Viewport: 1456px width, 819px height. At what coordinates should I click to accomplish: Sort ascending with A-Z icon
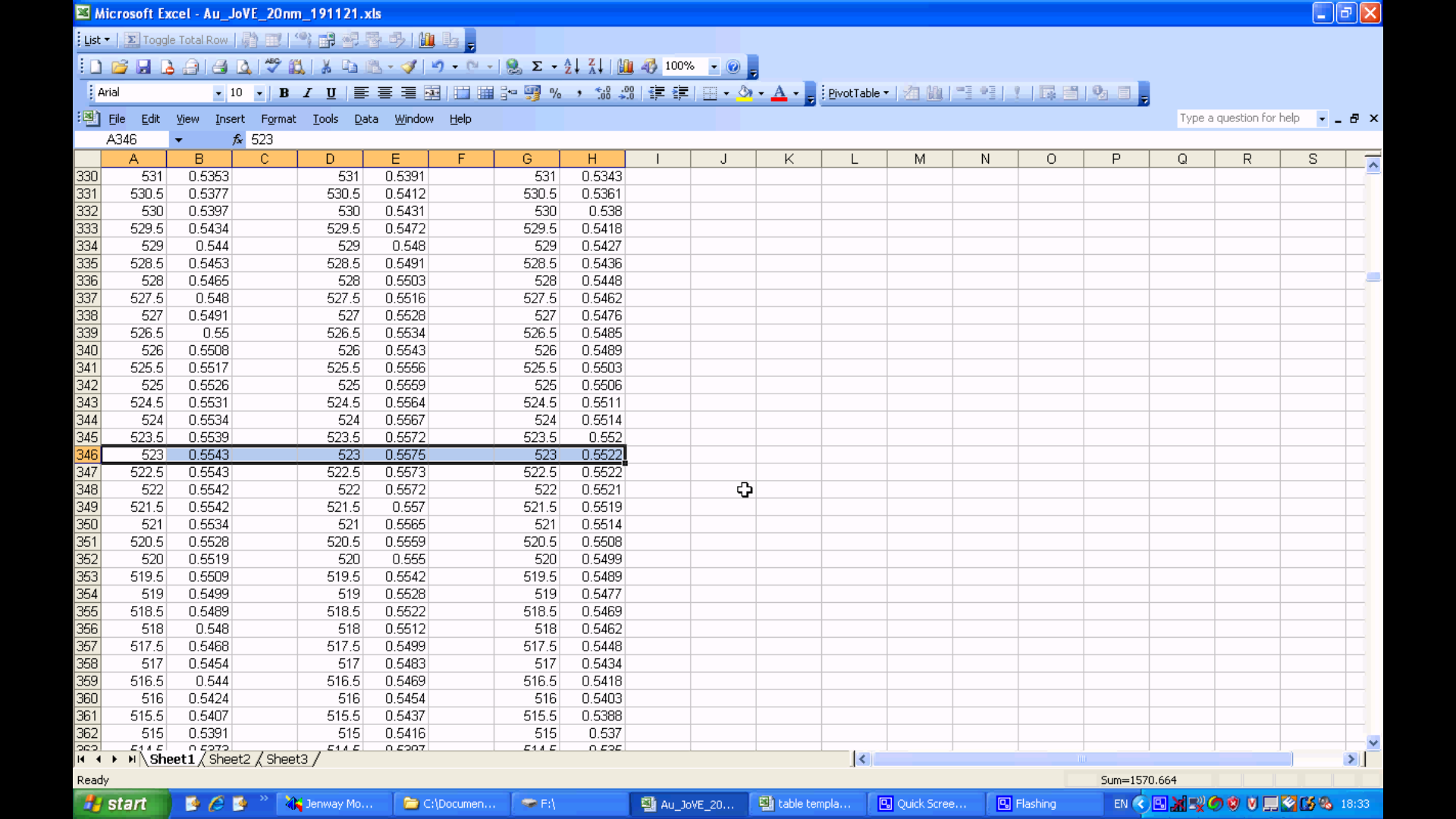pos(572,67)
